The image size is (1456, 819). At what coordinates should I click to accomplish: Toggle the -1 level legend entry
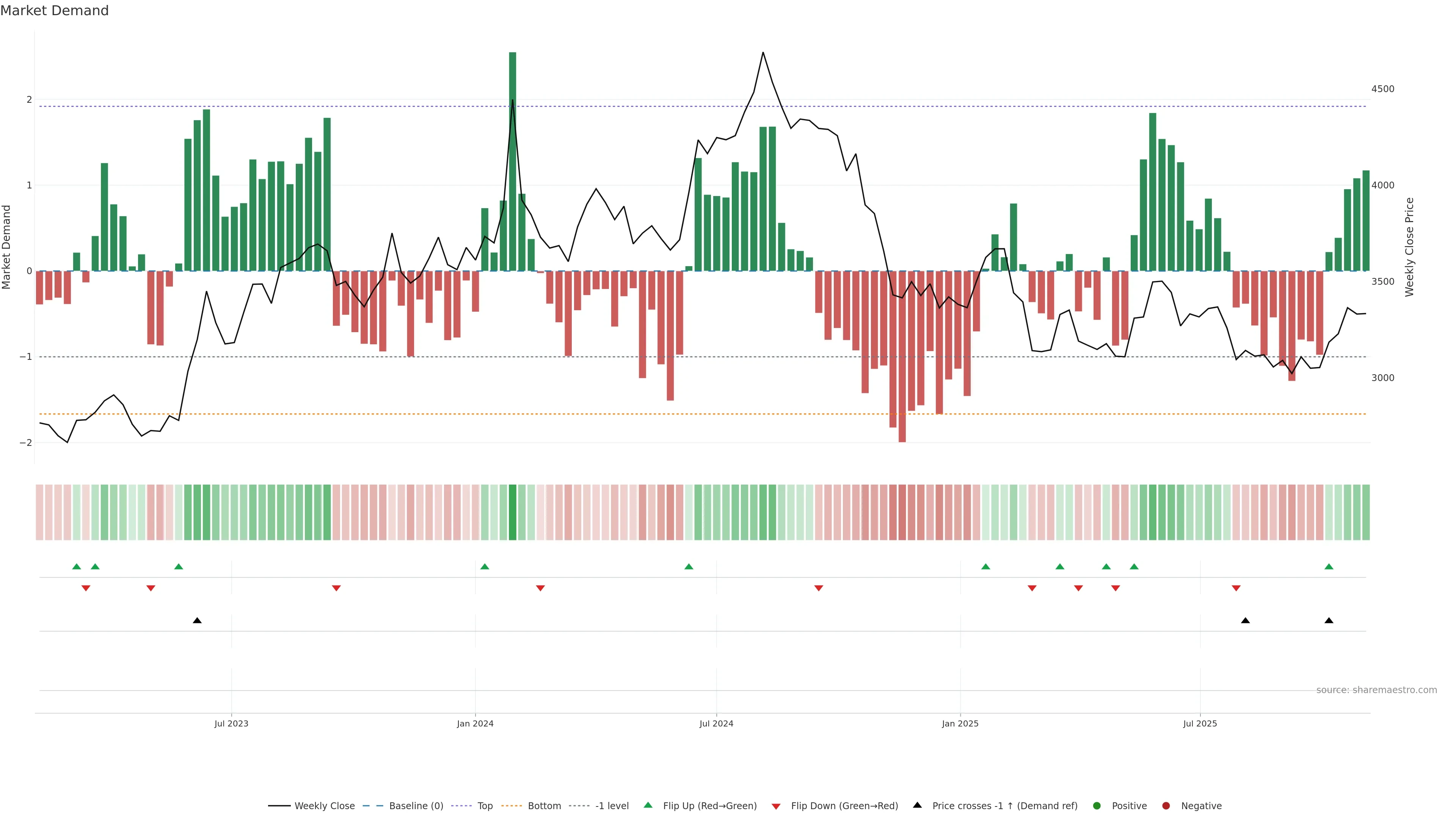(x=612, y=806)
